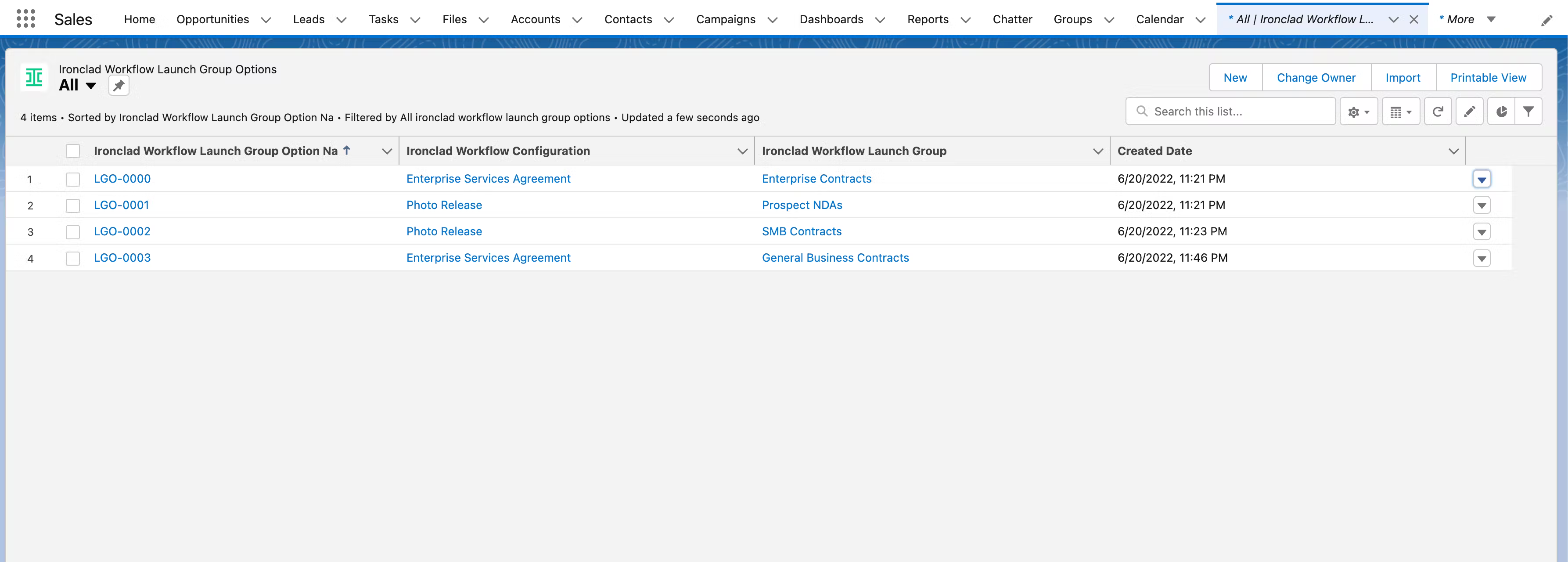Viewport: 1568px width, 562px height.
Task: Open the Accounts tab
Action: point(535,19)
